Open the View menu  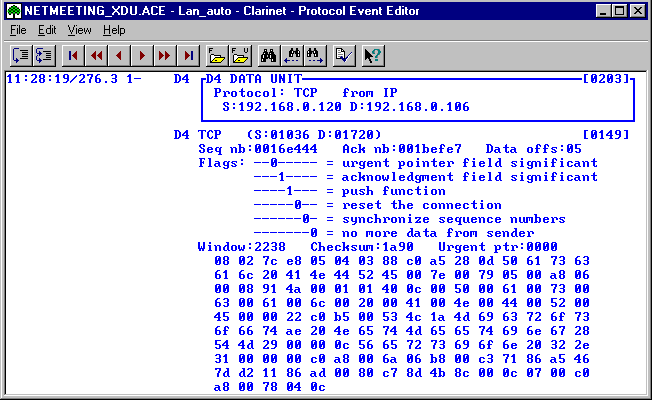click(x=79, y=30)
